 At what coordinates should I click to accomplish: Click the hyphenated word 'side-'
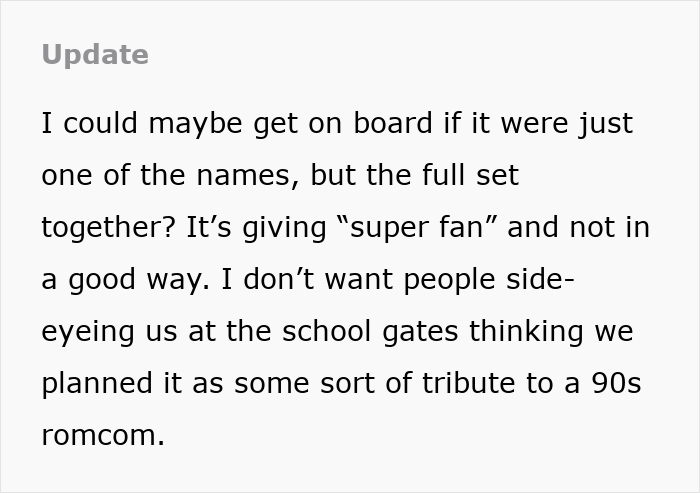click(x=540, y=279)
